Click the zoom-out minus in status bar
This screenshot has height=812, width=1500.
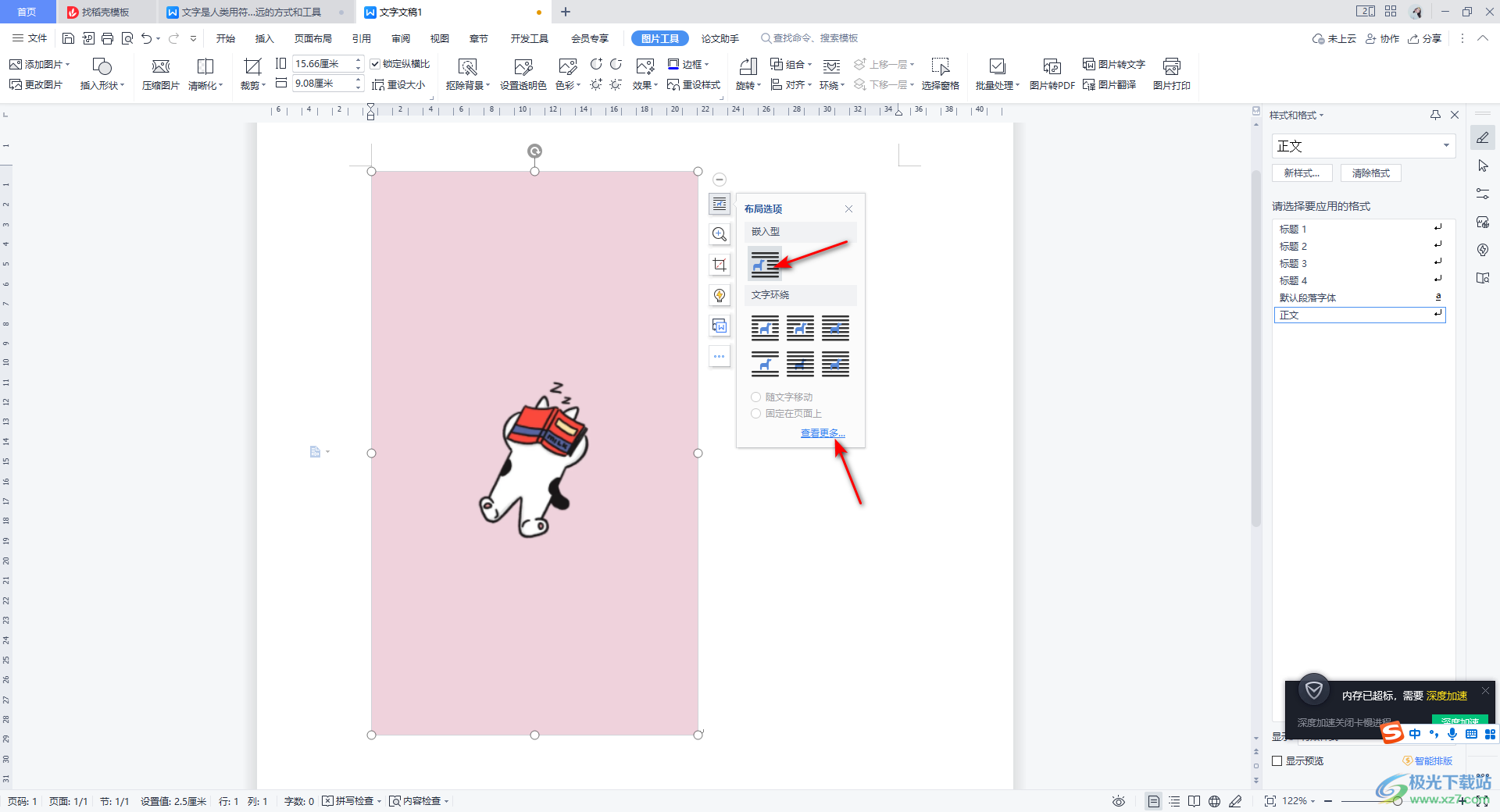[1328, 801]
